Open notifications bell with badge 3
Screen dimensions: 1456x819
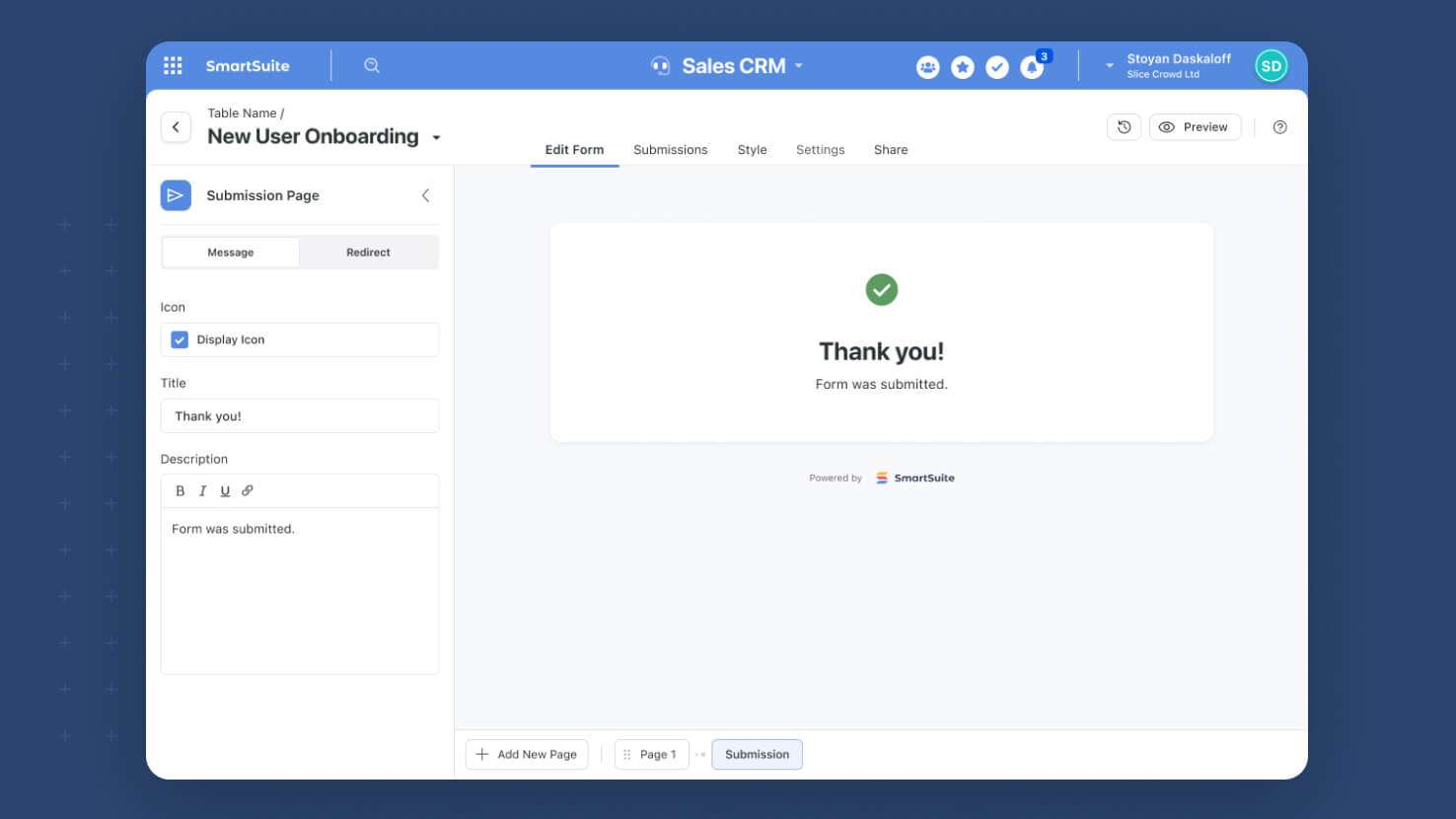pos(1033,66)
